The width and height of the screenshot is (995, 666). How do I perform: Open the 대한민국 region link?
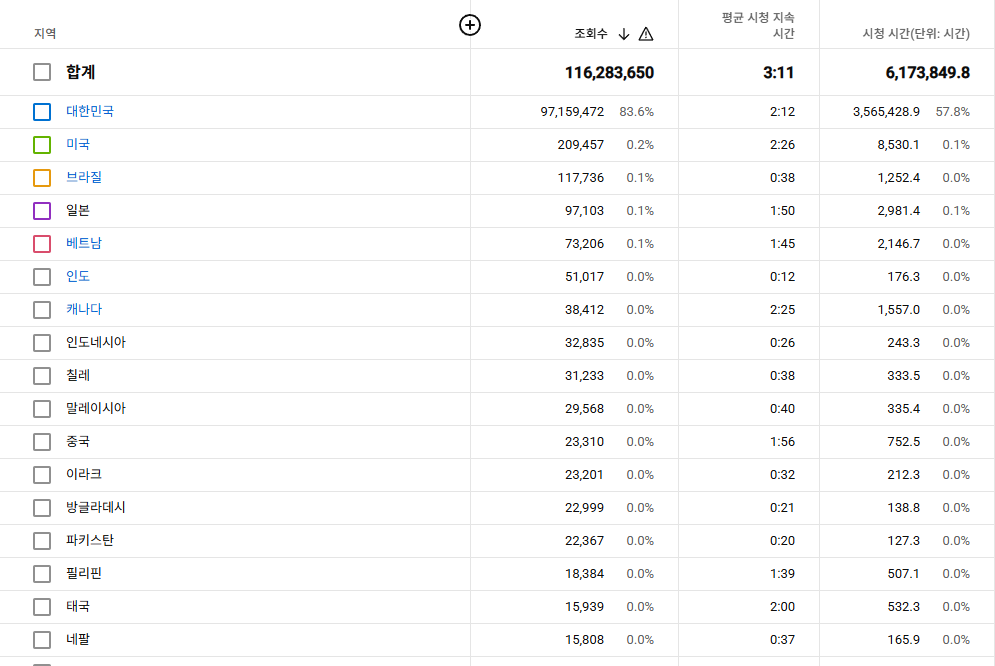[90, 111]
